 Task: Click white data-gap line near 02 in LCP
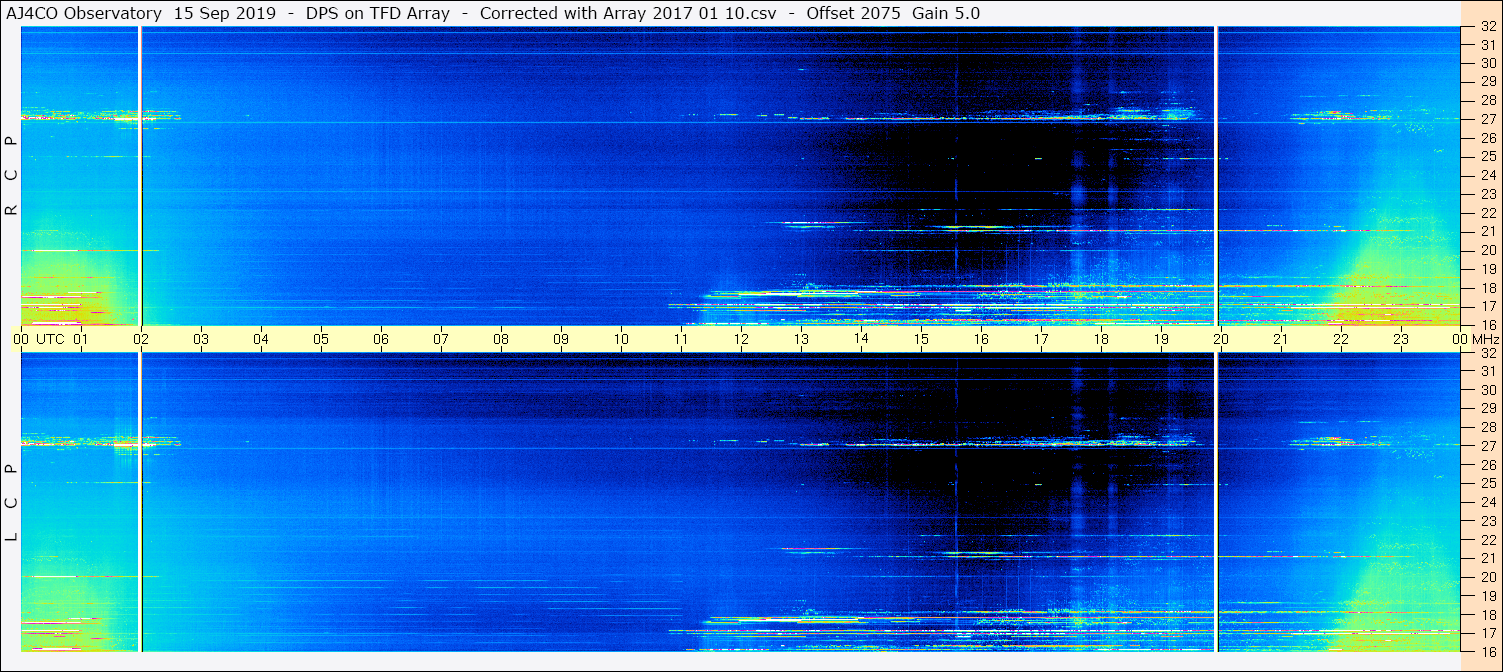coord(139,502)
